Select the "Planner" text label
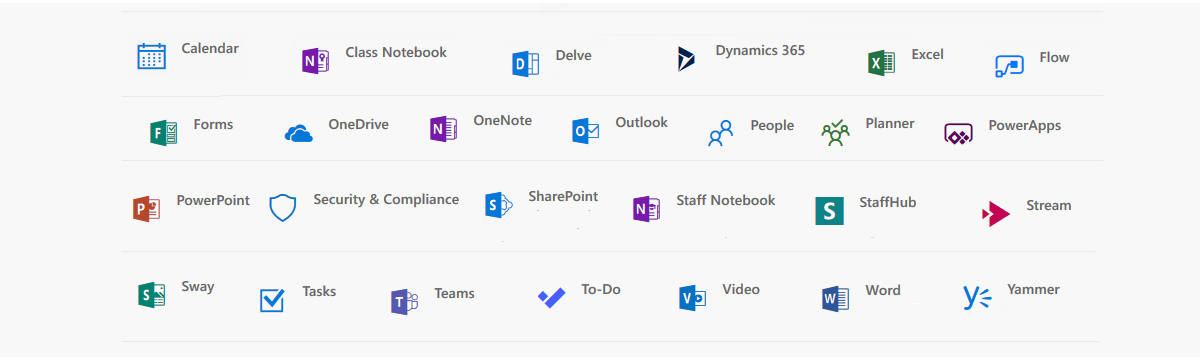 (890, 123)
